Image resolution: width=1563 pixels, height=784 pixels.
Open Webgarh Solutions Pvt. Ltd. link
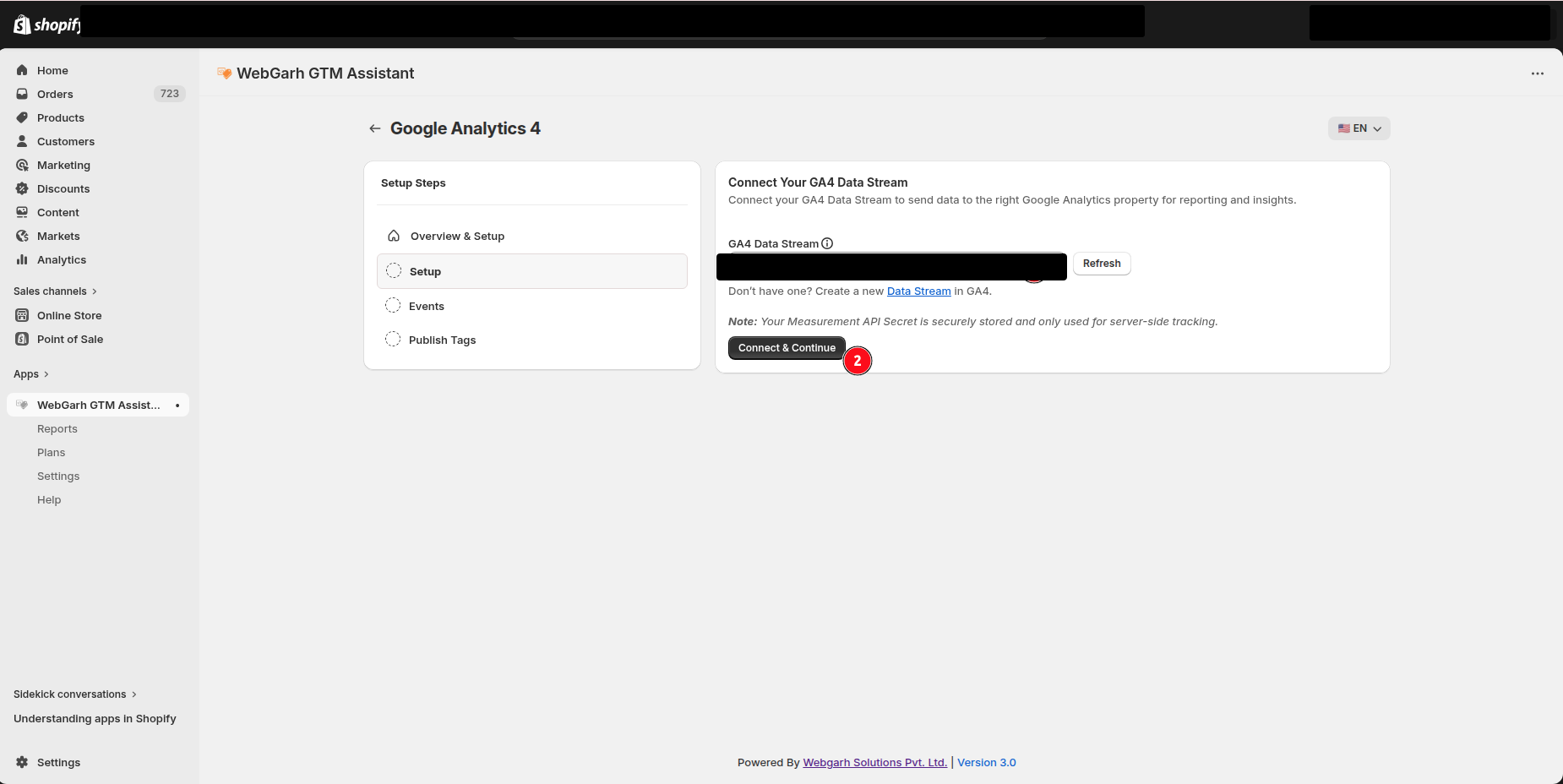[874, 762]
